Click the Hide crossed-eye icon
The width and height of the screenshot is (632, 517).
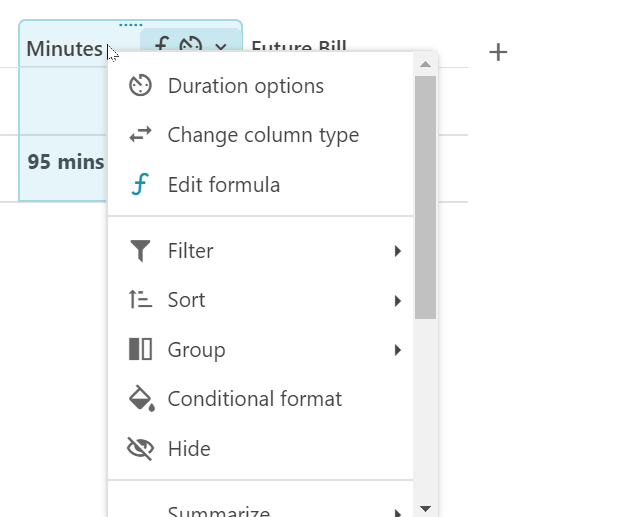pyautogui.click(x=141, y=449)
